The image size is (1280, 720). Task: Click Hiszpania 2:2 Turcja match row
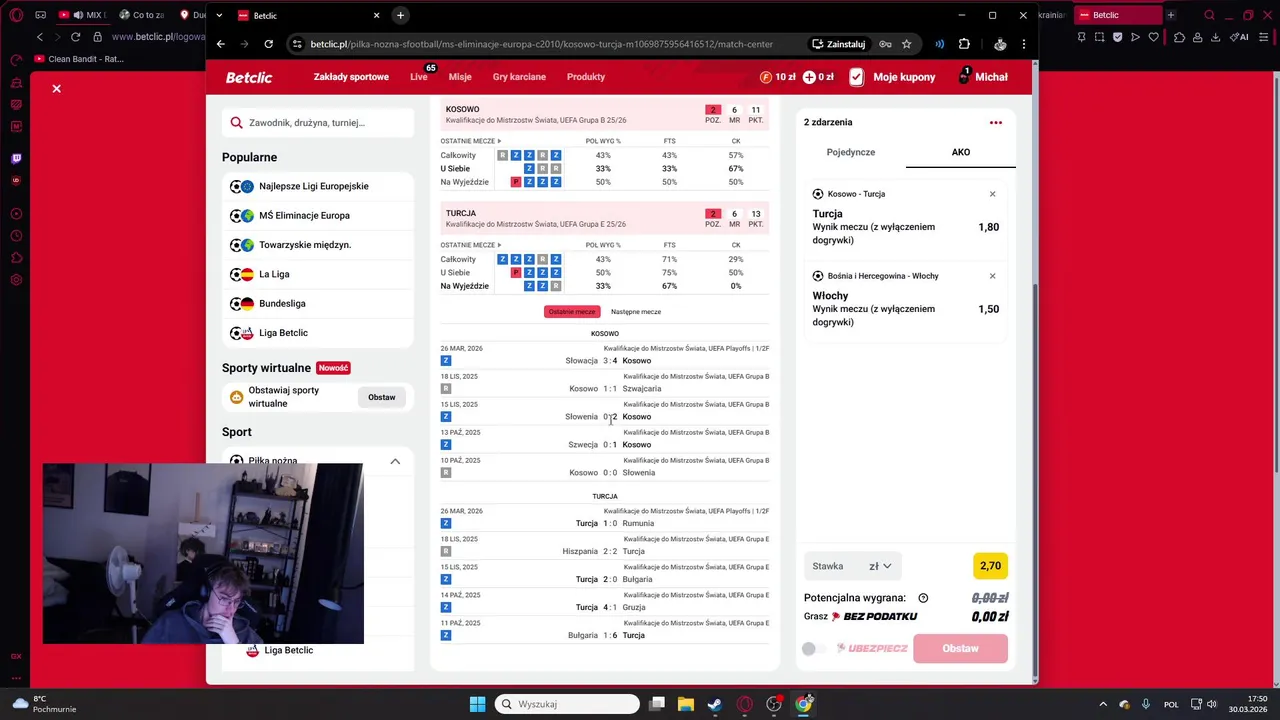605,551
